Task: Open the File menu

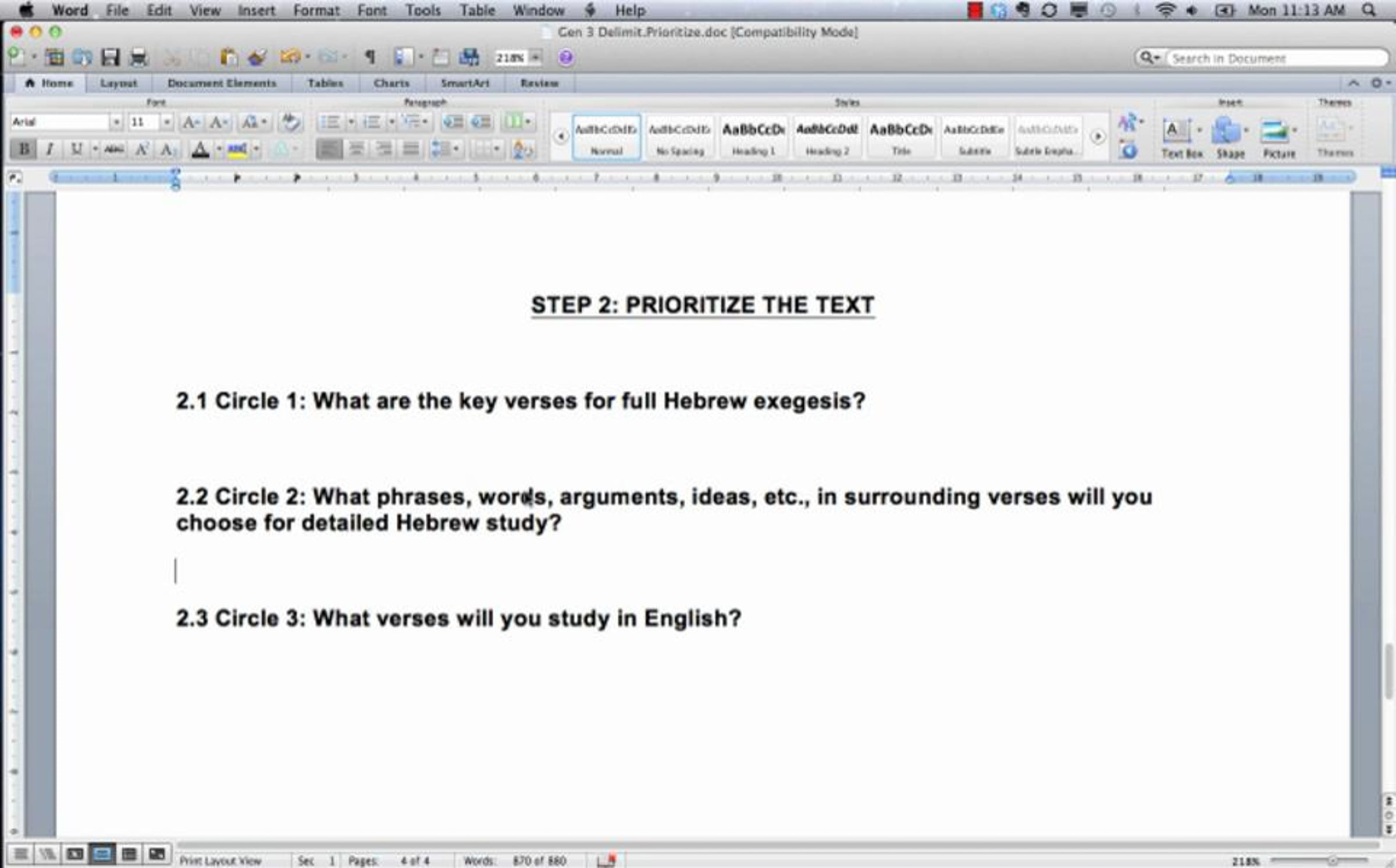Action: tap(117, 10)
